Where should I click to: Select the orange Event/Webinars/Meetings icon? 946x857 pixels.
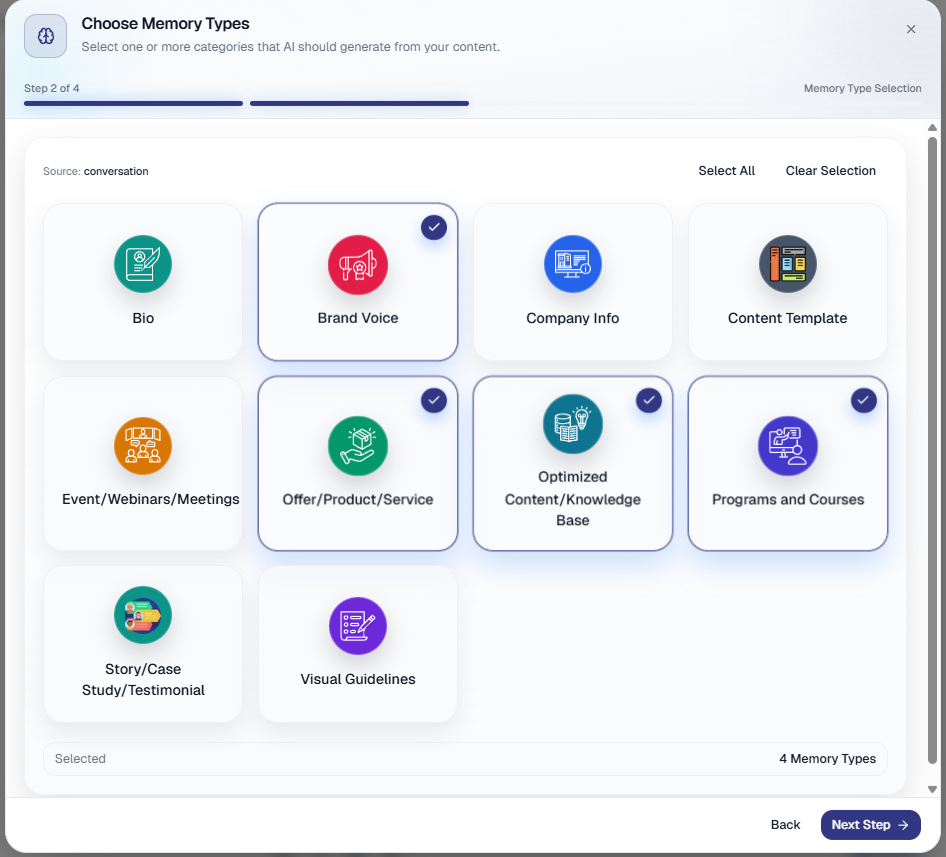pyautogui.click(x=143, y=446)
